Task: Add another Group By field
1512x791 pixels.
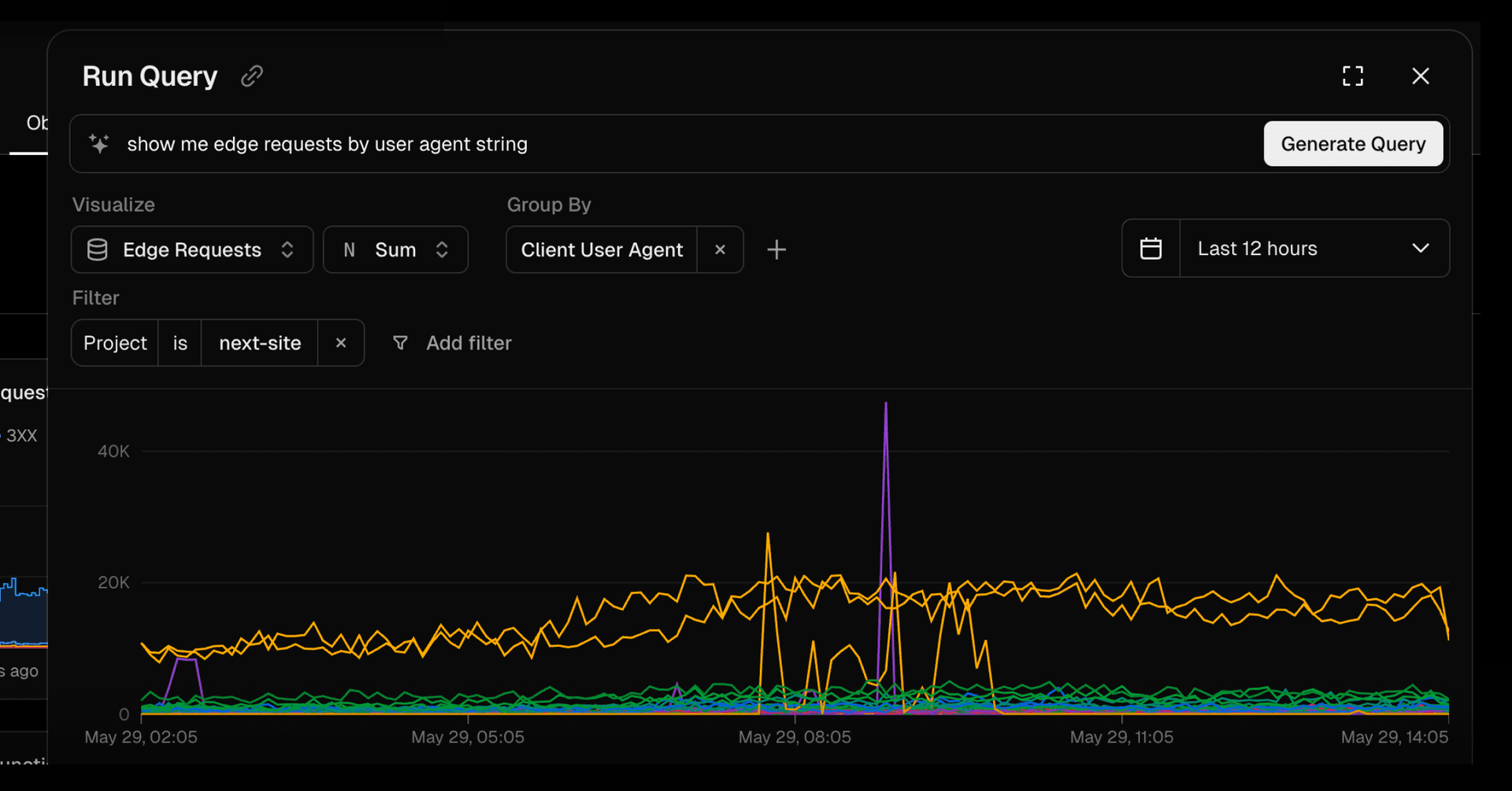Action: [x=776, y=249]
